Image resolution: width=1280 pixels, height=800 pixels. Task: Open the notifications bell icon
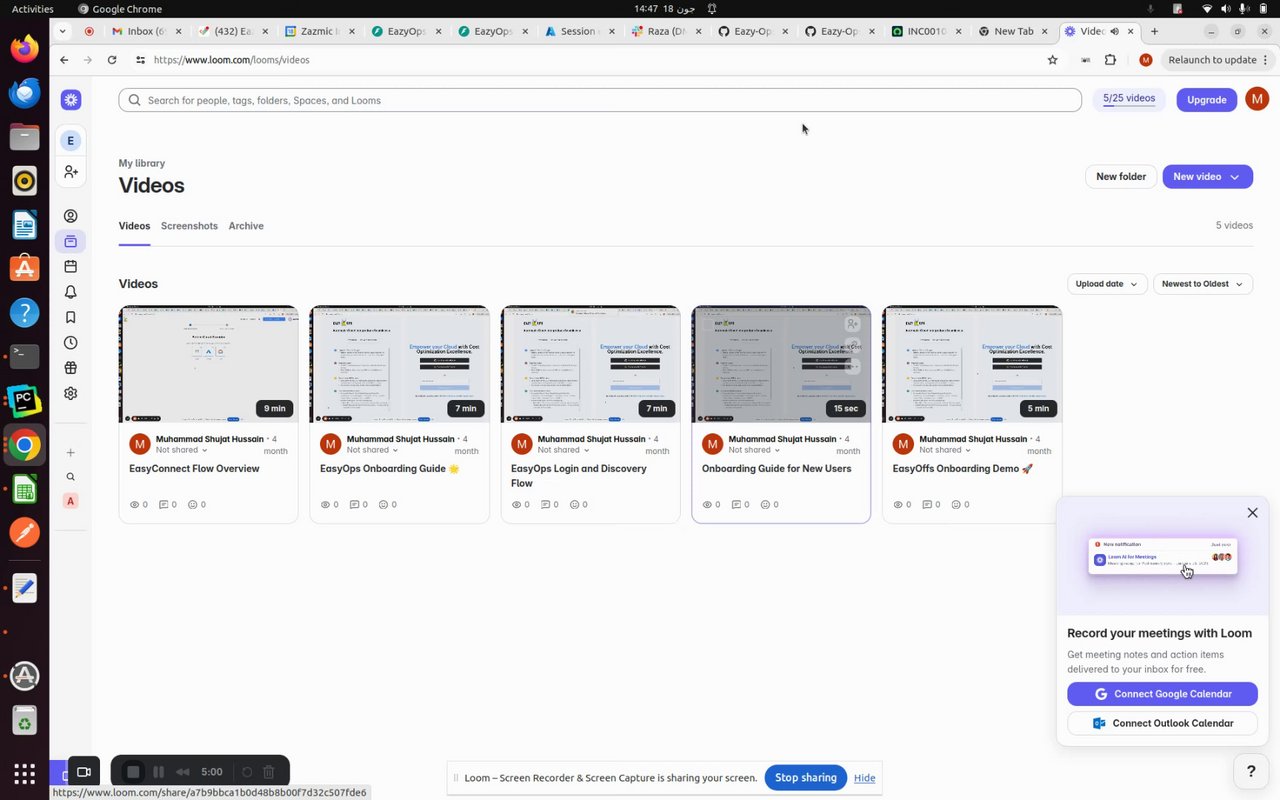[x=70, y=292]
